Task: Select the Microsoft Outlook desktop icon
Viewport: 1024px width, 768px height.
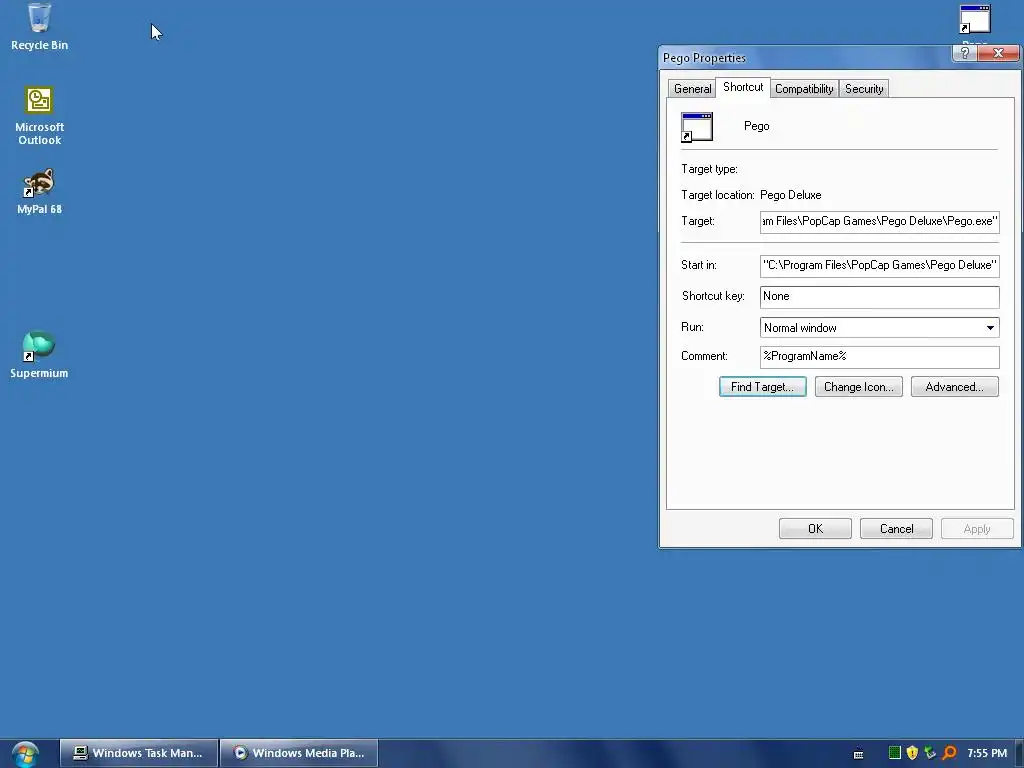Action: [x=39, y=116]
